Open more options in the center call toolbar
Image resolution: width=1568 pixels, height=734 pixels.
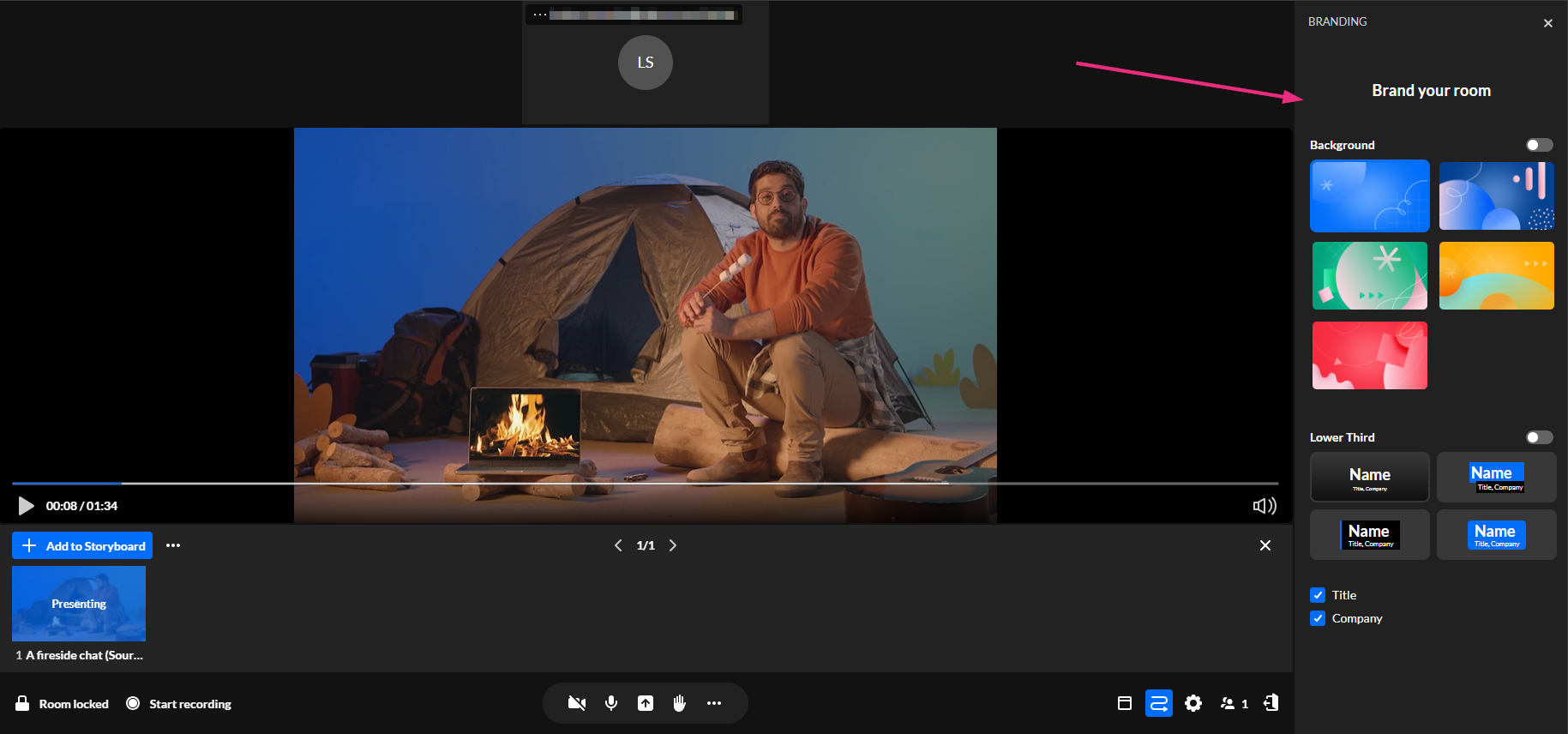(x=714, y=703)
